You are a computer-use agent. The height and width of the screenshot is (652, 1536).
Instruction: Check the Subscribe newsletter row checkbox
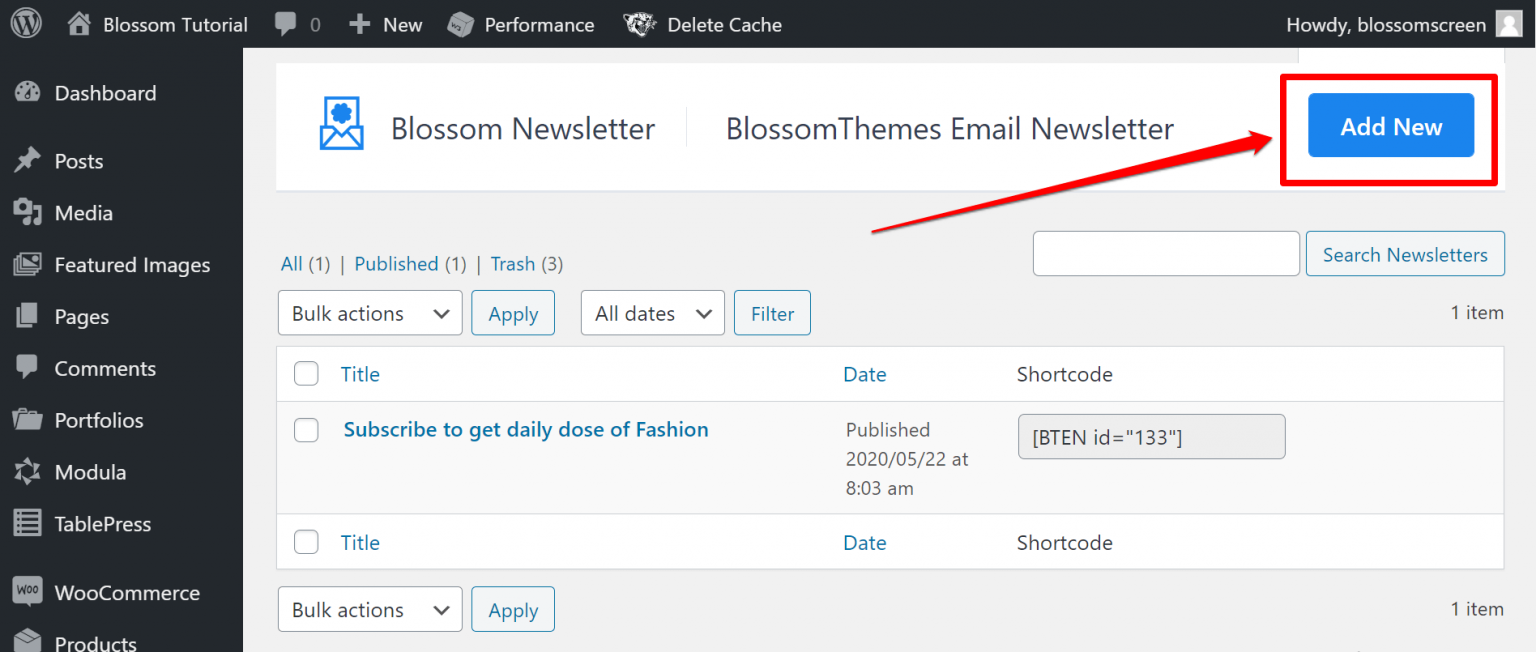(306, 430)
